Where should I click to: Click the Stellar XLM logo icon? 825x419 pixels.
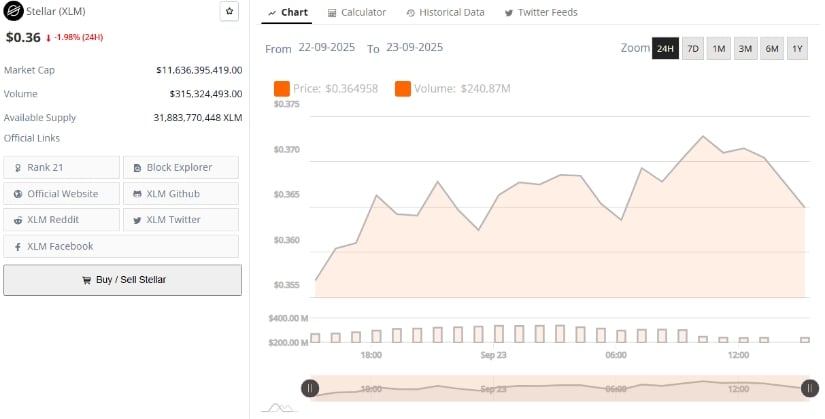(14, 11)
